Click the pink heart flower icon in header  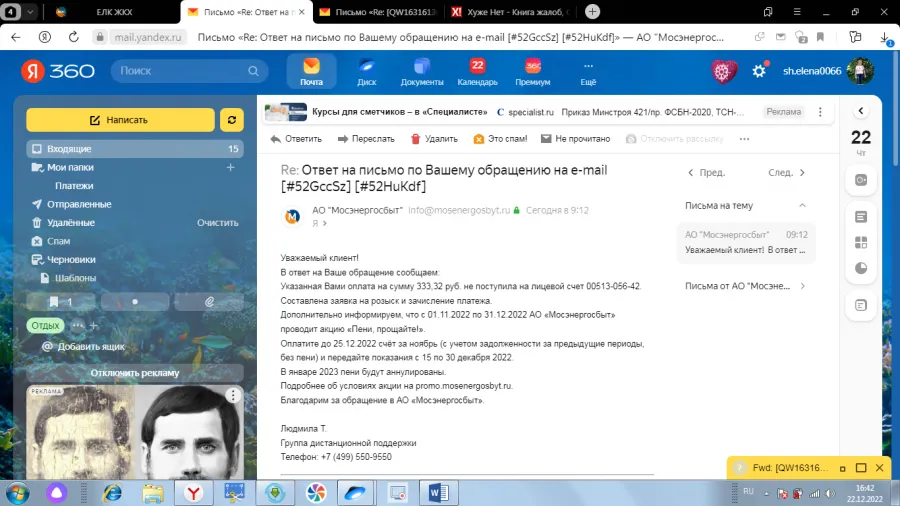pos(724,71)
